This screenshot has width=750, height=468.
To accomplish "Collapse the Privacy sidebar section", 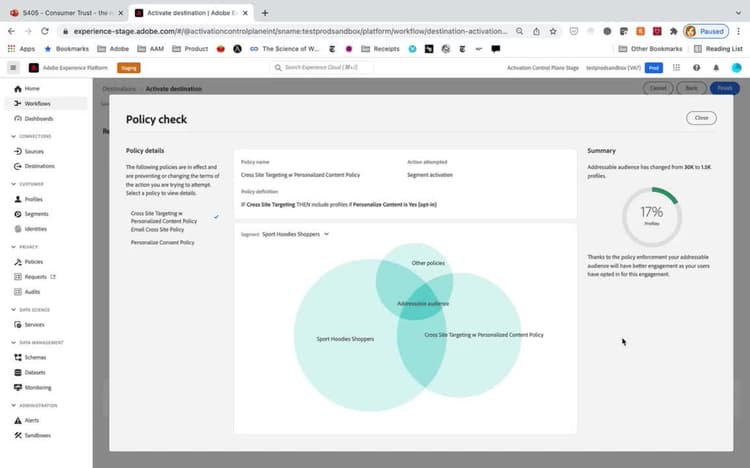I will tap(25, 247).
